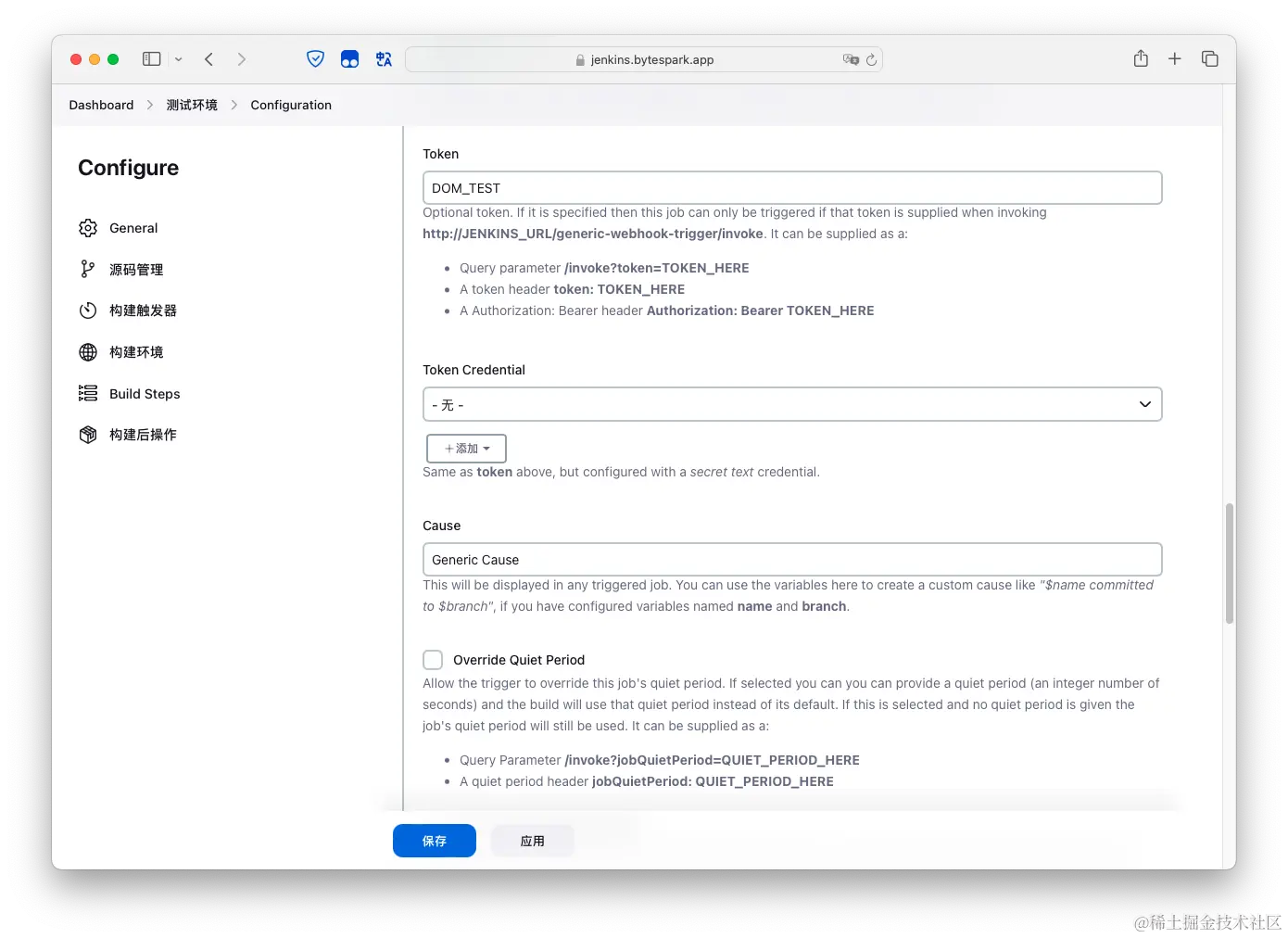This screenshot has width=1288, height=938.
Task: Click text Authorization: Bearer TOKEN_HERE
Action: (761, 311)
